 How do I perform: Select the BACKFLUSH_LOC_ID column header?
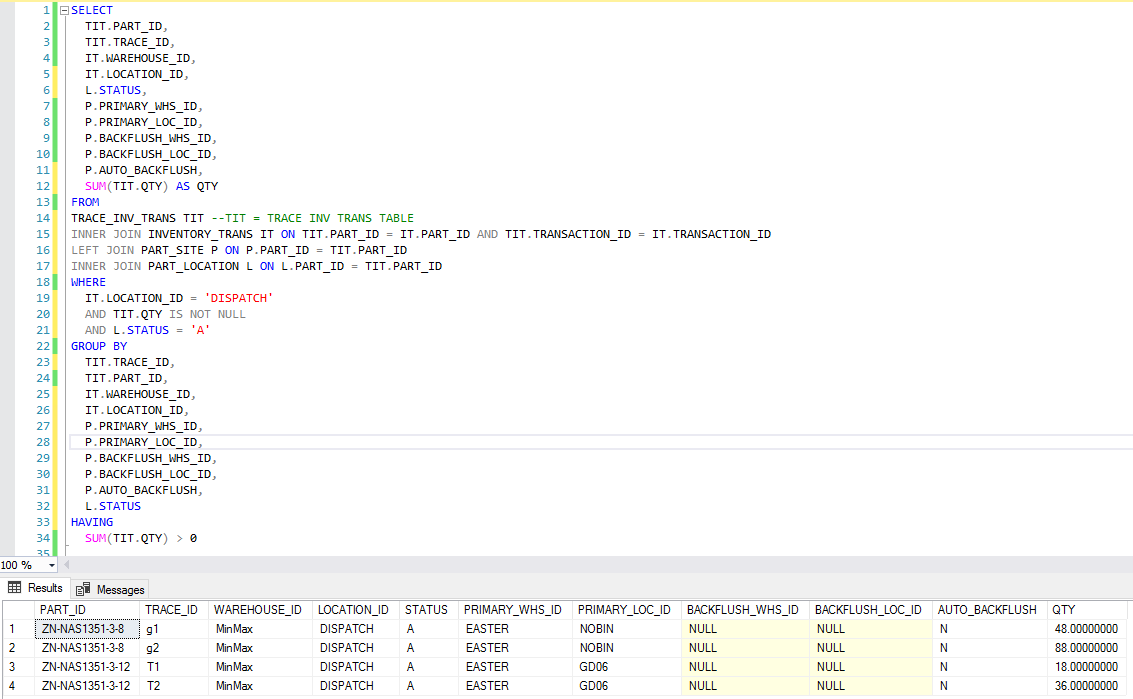pyautogui.click(x=871, y=610)
